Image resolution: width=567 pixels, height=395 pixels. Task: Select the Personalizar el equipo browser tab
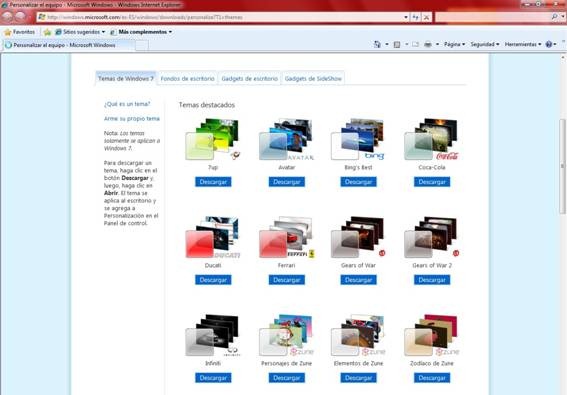(x=69, y=45)
